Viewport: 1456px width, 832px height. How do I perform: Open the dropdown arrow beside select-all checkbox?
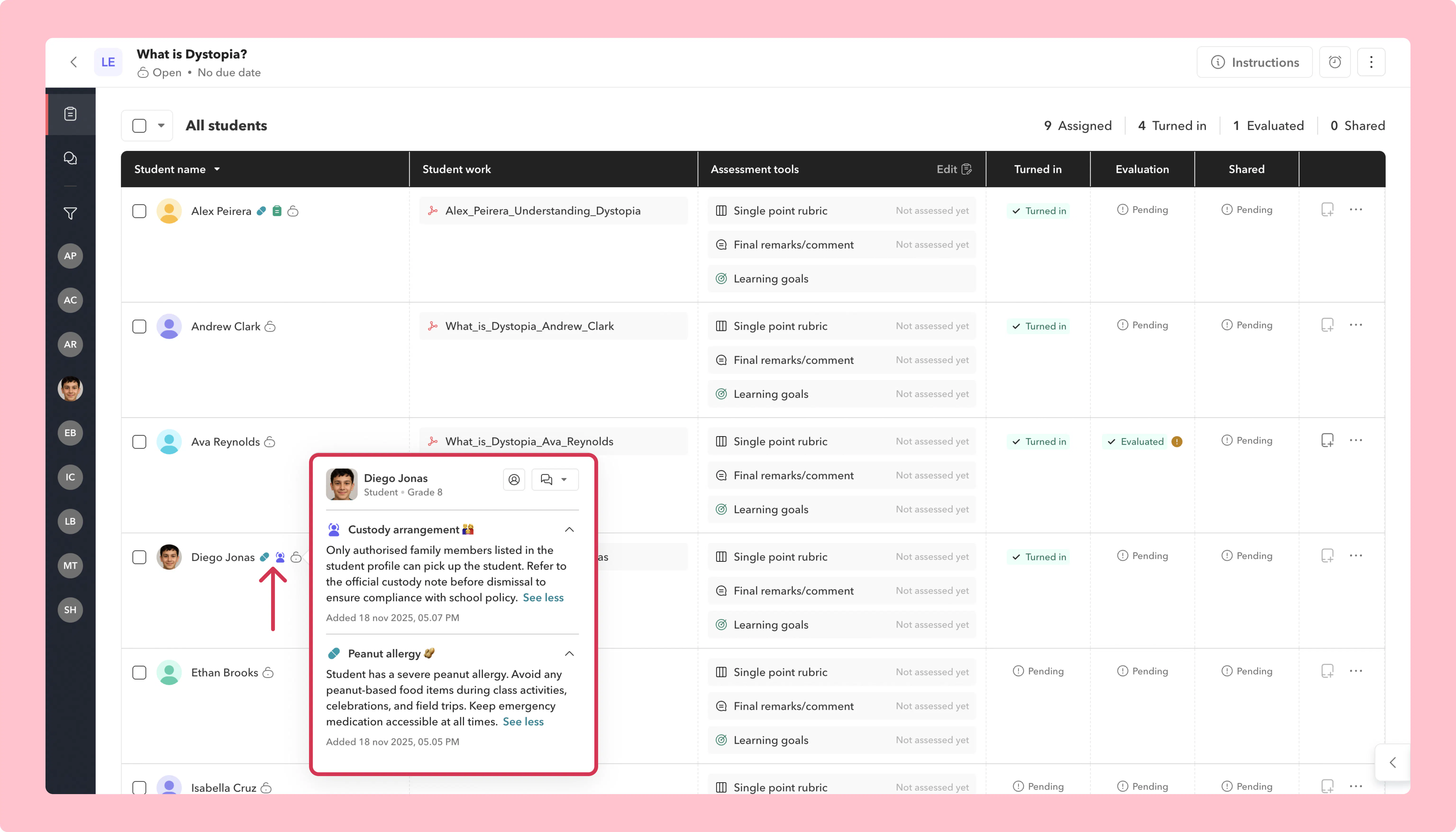pos(161,126)
